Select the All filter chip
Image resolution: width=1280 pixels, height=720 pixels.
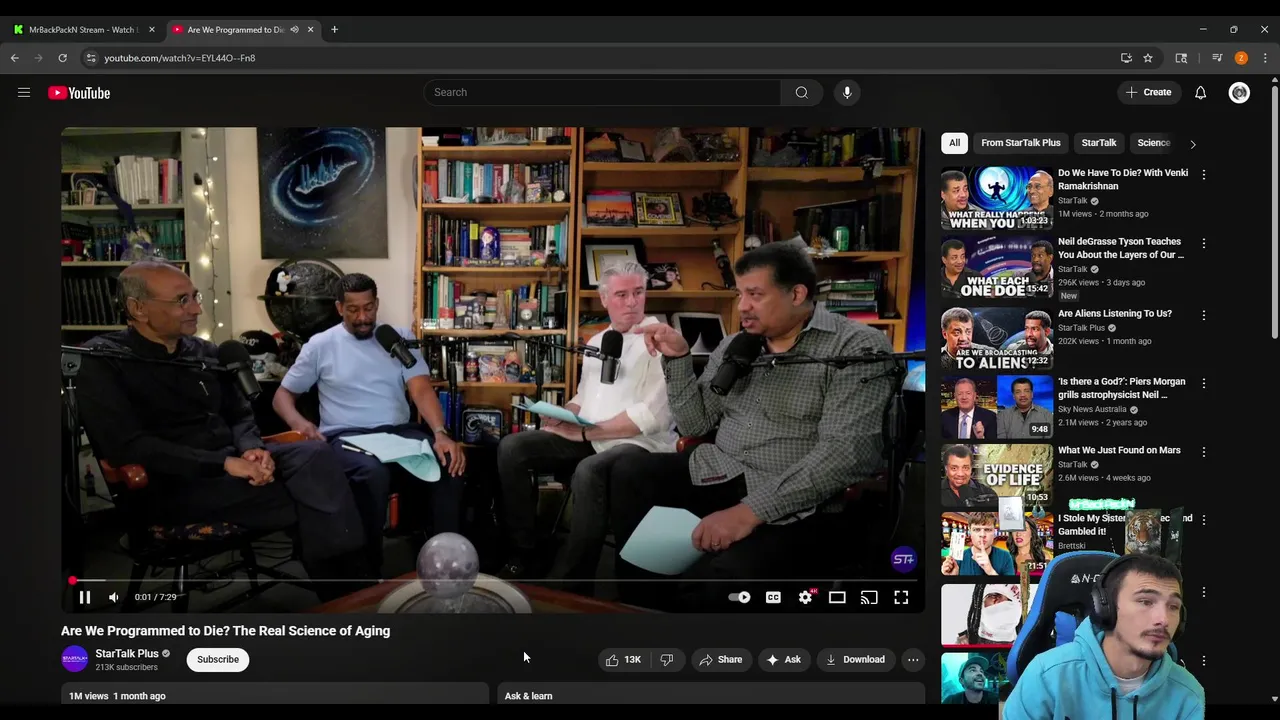[x=954, y=143]
